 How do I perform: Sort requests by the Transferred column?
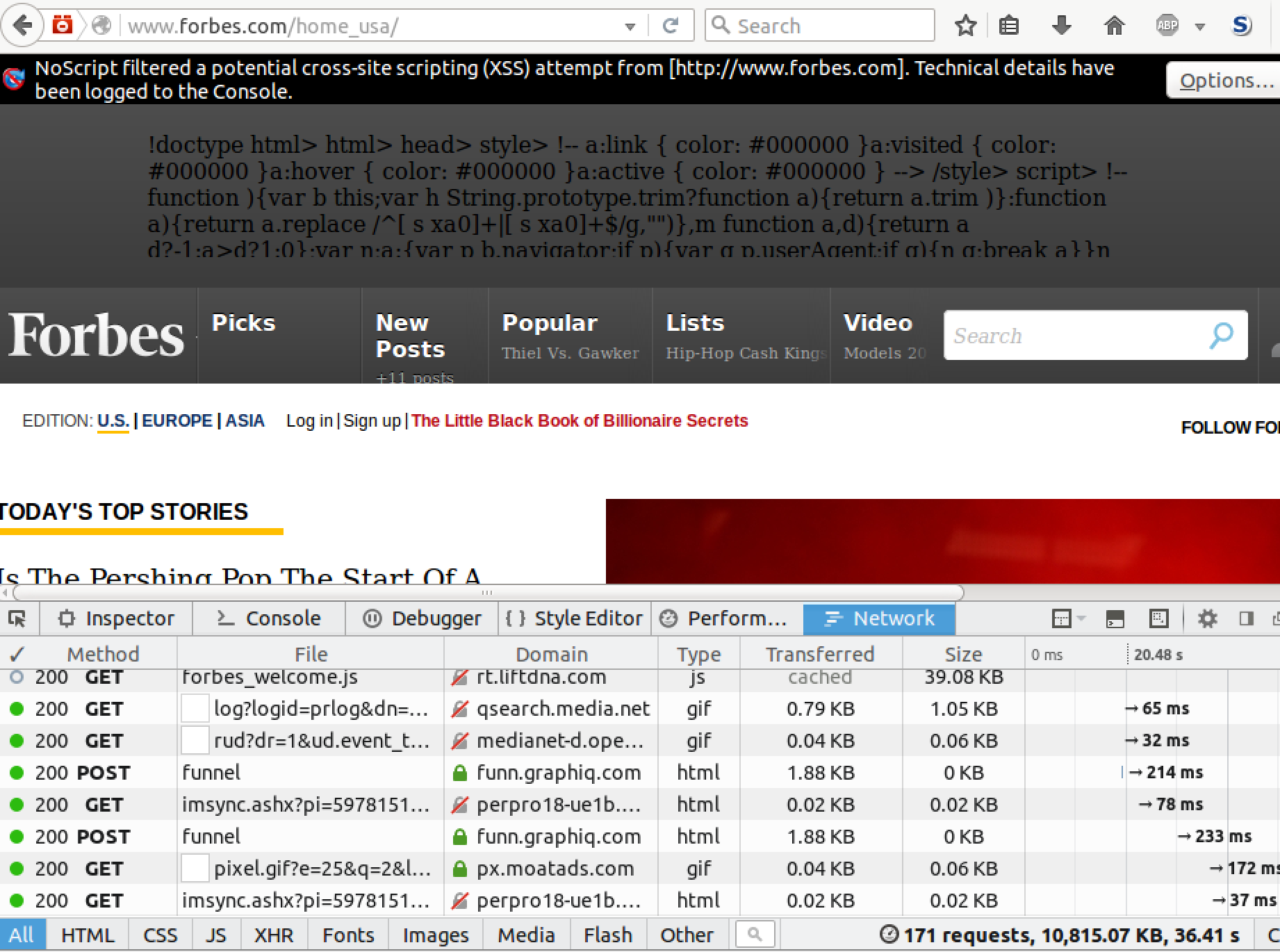(x=821, y=654)
